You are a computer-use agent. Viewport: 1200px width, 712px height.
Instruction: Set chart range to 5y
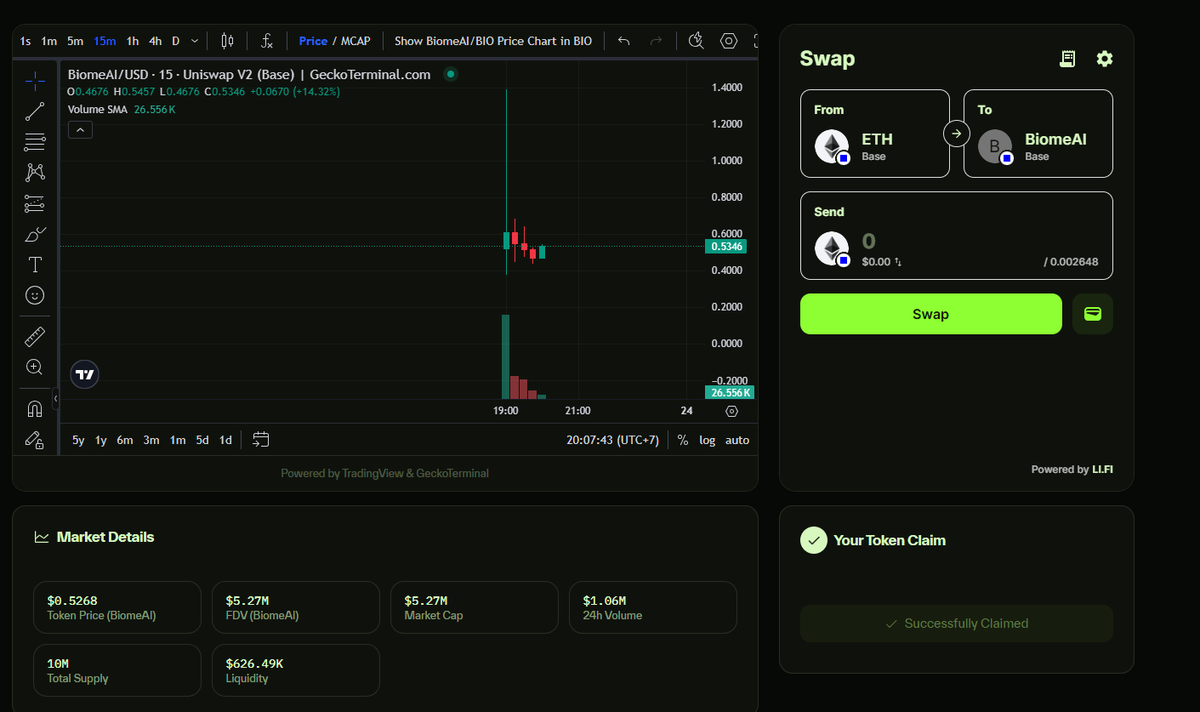click(x=78, y=440)
